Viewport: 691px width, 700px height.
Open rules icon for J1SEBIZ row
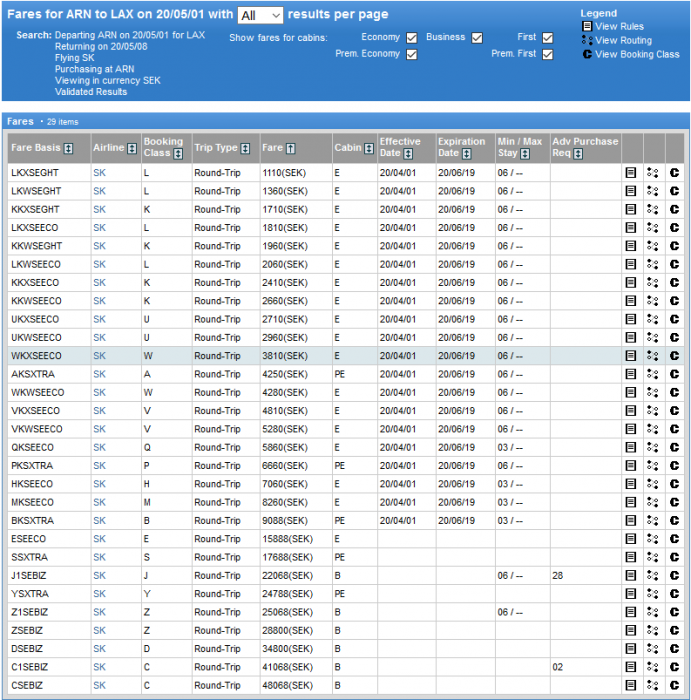630,575
